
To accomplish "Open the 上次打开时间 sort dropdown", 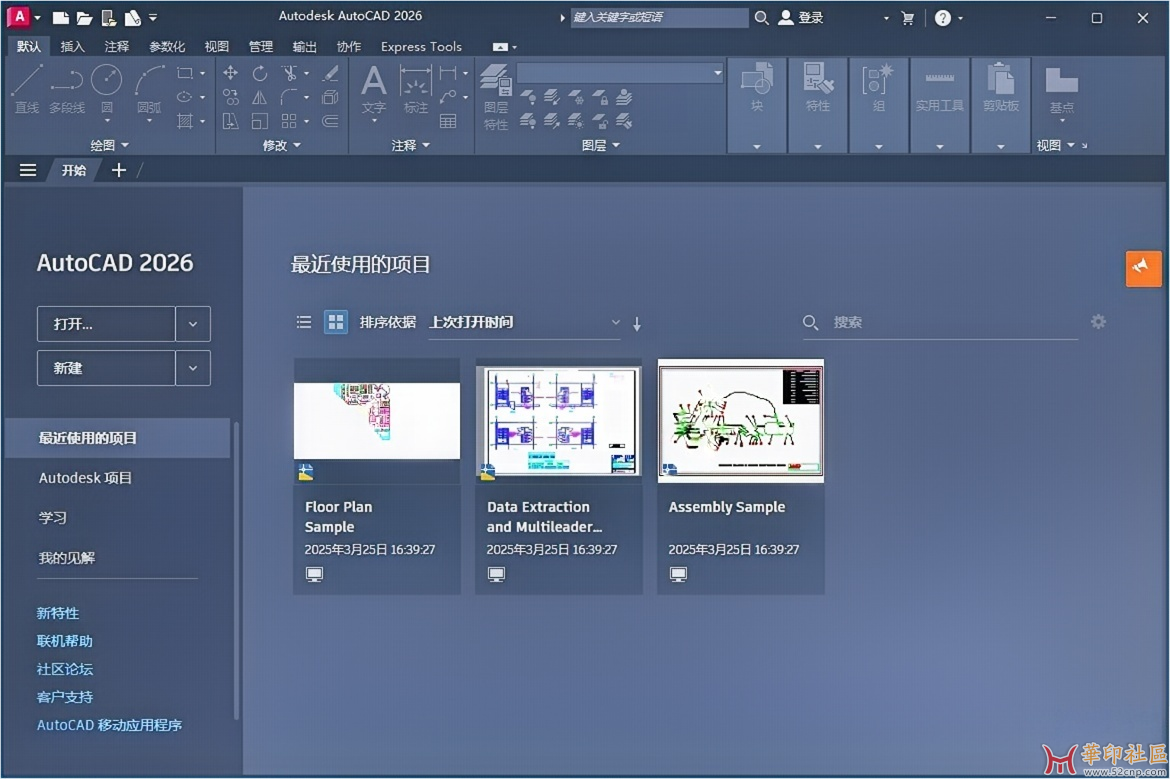I will pos(525,322).
